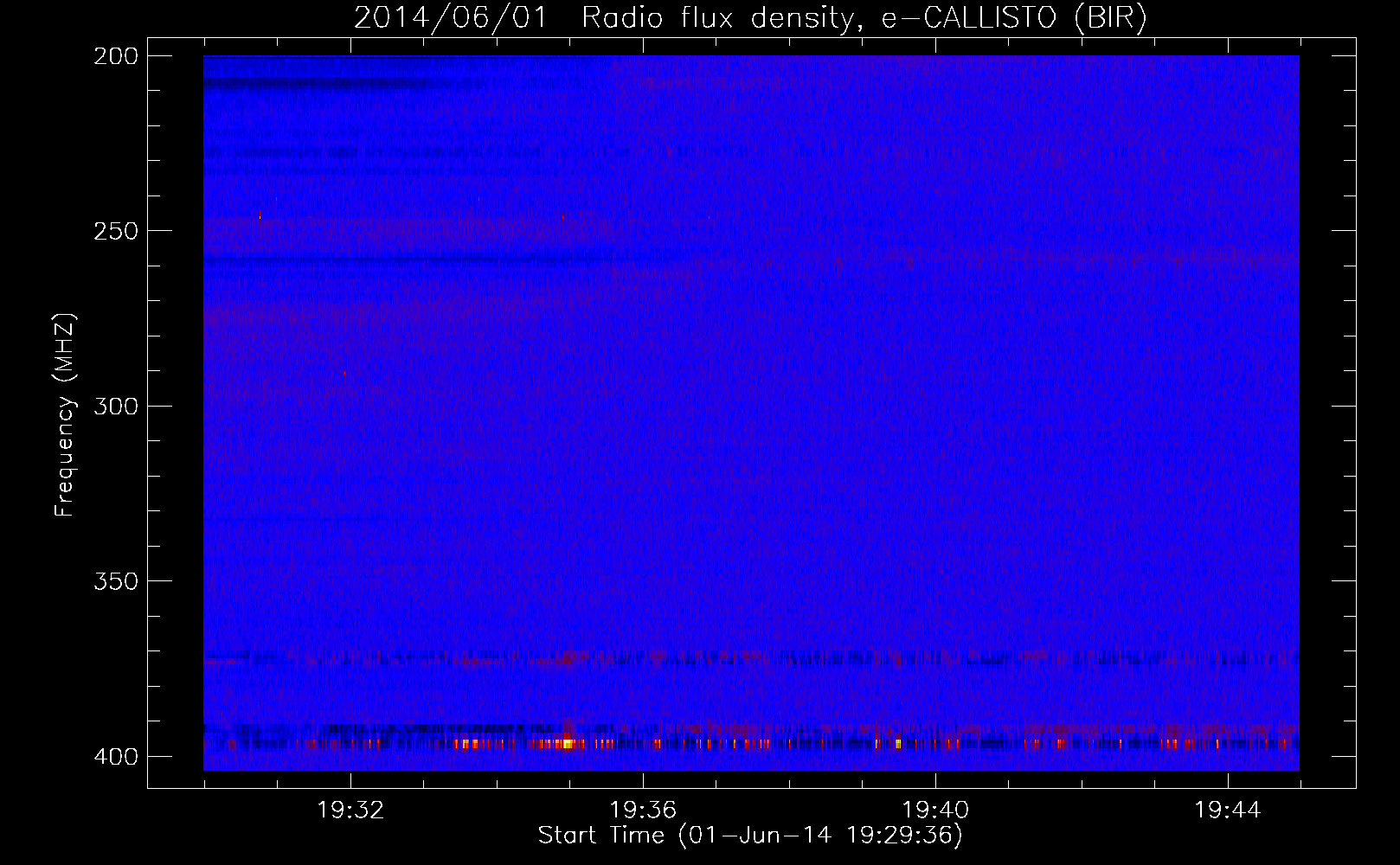Click the 350 frequency tick label
The height and width of the screenshot is (865, 1400).
click(x=116, y=581)
